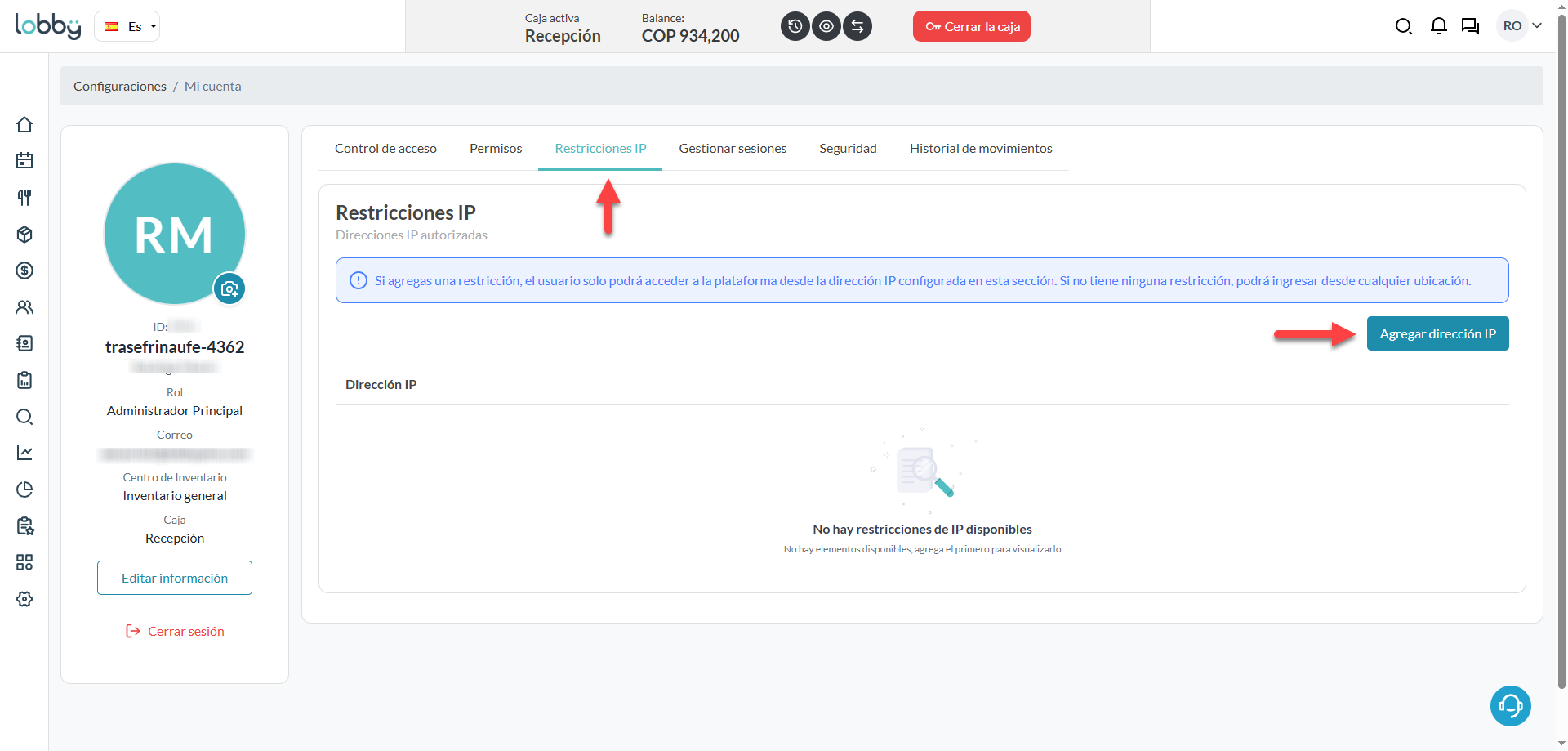Image resolution: width=1568 pixels, height=751 pixels.
Task: Open the calendar icon in the sidebar
Action: point(24,161)
